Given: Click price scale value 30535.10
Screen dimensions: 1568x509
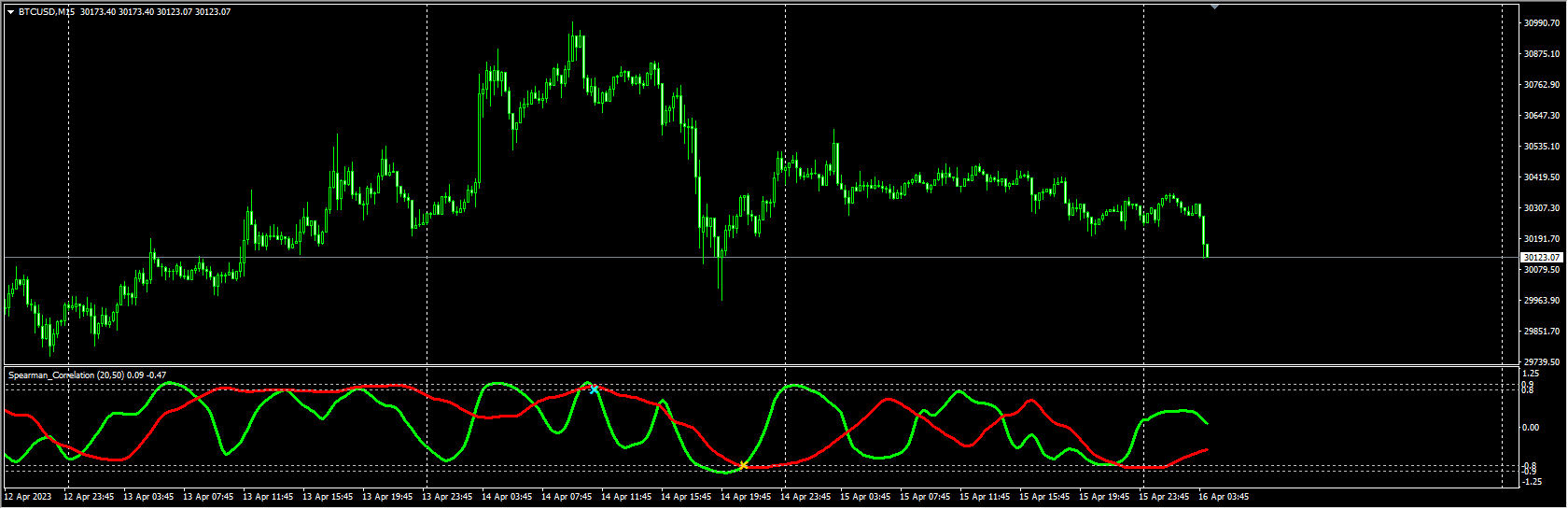Looking at the screenshot, I should [x=1542, y=146].
